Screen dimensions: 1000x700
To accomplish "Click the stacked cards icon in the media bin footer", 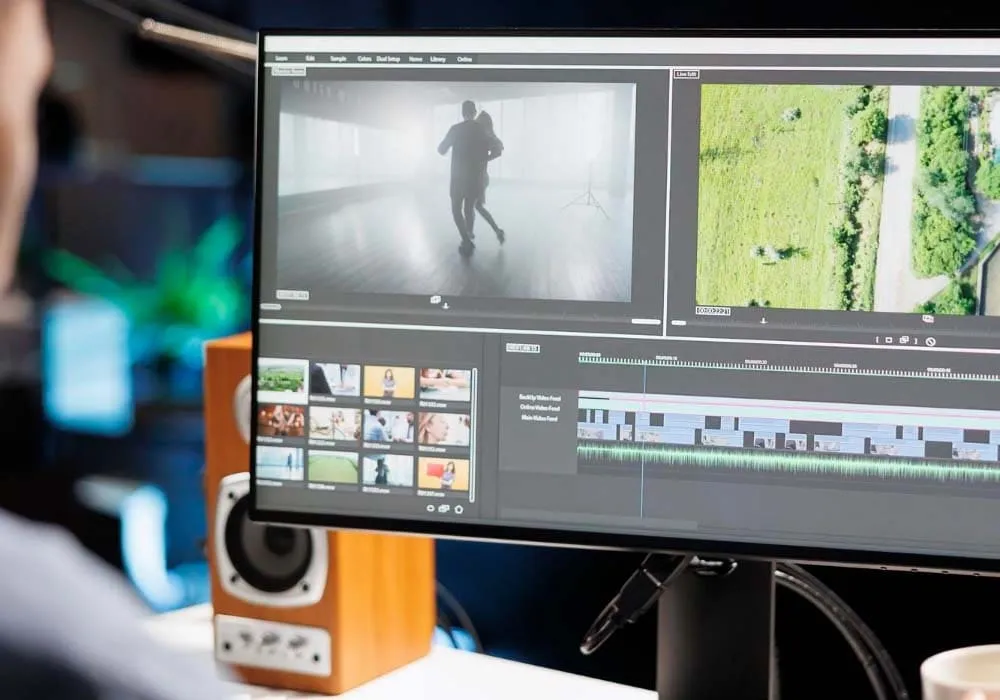I will [x=444, y=508].
